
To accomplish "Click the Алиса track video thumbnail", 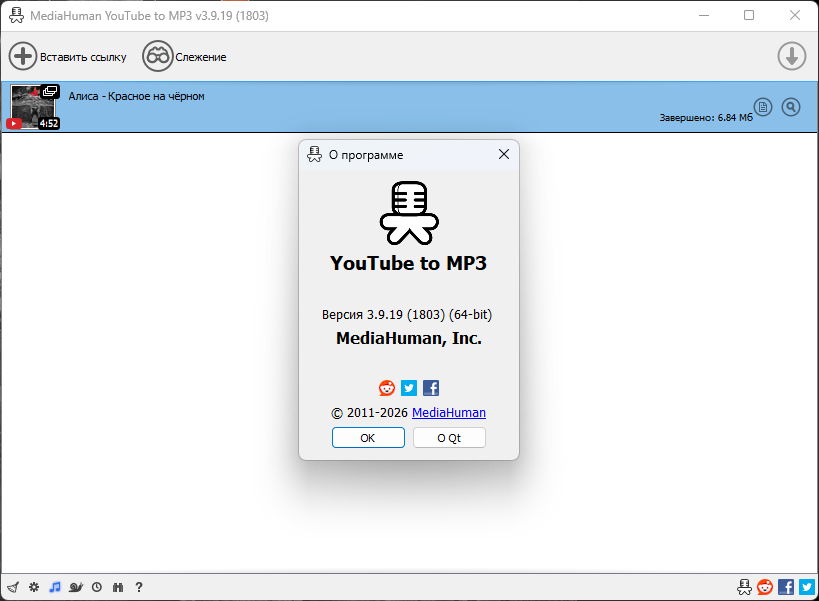I will tap(34, 107).
